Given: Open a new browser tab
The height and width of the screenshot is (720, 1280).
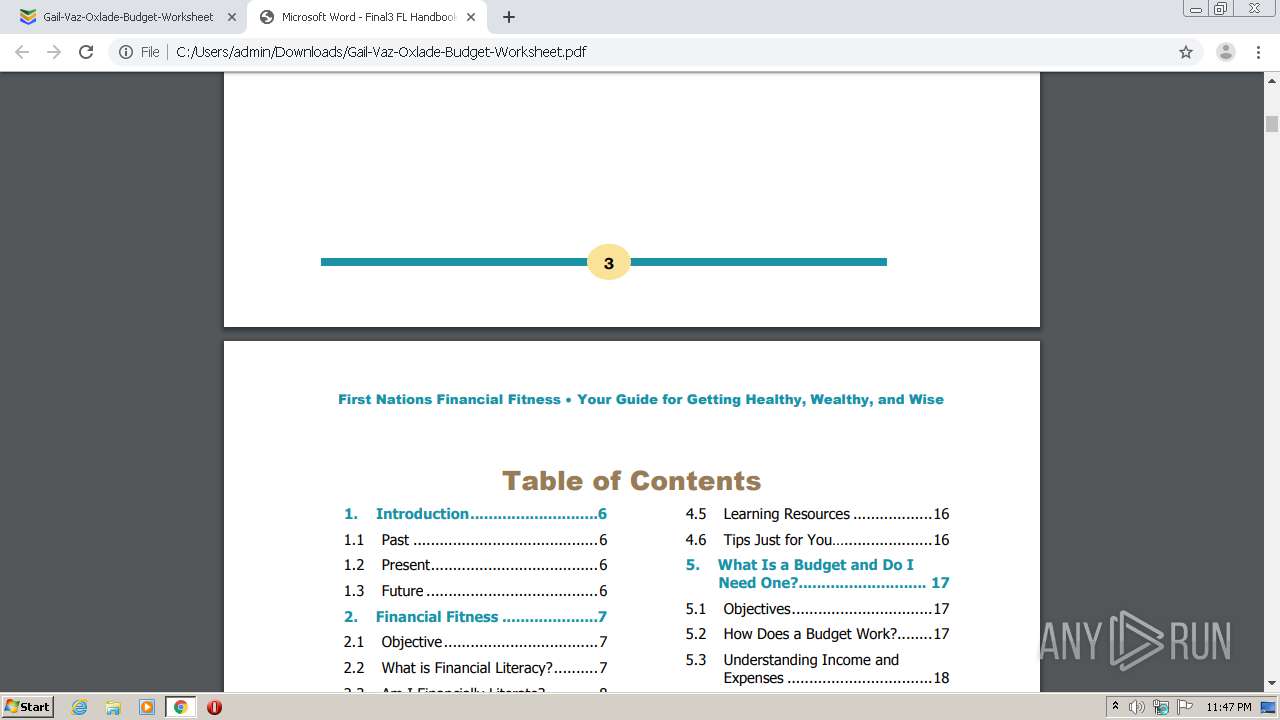Looking at the screenshot, I should coord(509,17).
